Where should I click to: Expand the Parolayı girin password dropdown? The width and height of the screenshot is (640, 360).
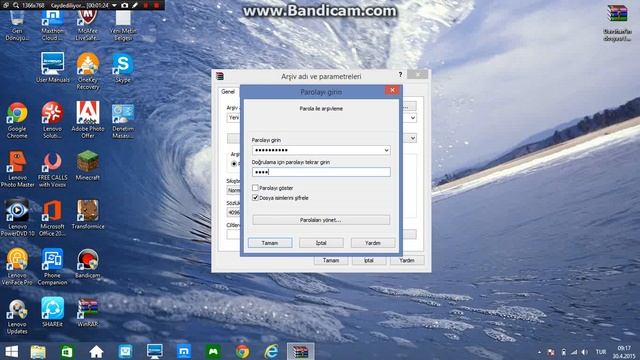coord(386,150)
